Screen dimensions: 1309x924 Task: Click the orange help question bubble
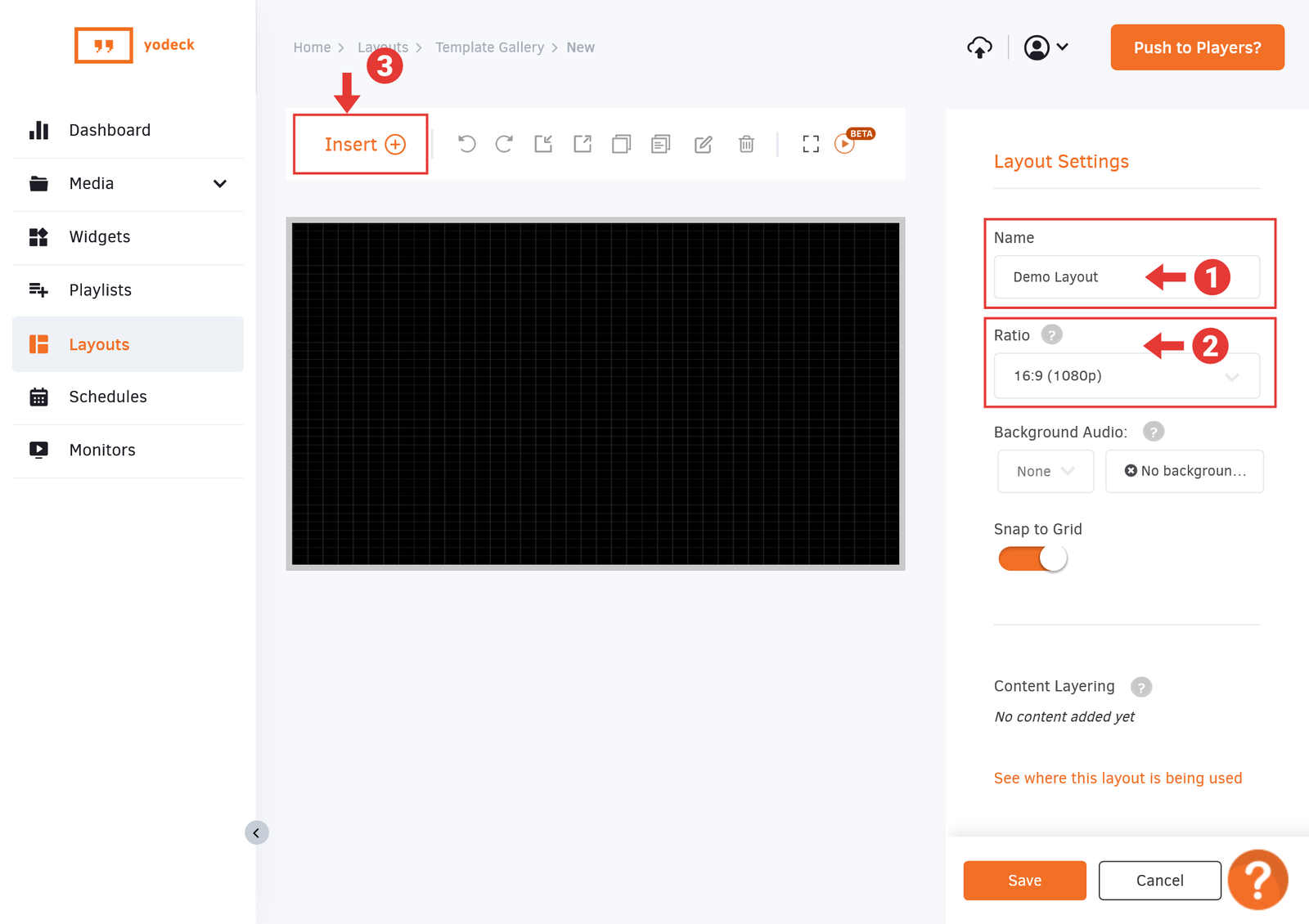(x=1257, y=880)
